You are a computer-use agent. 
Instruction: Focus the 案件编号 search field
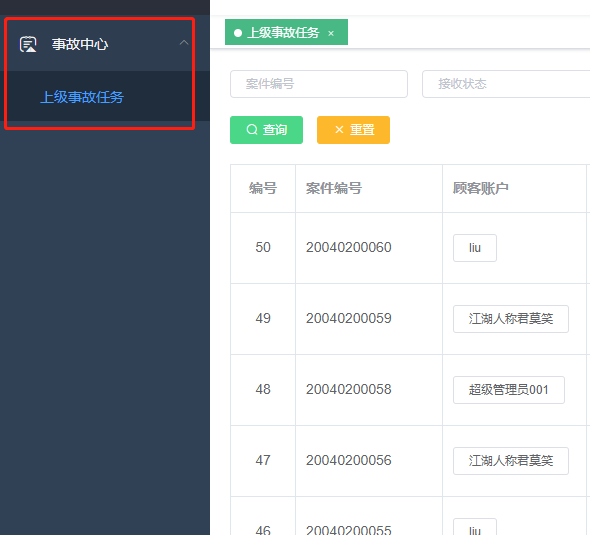319,84
